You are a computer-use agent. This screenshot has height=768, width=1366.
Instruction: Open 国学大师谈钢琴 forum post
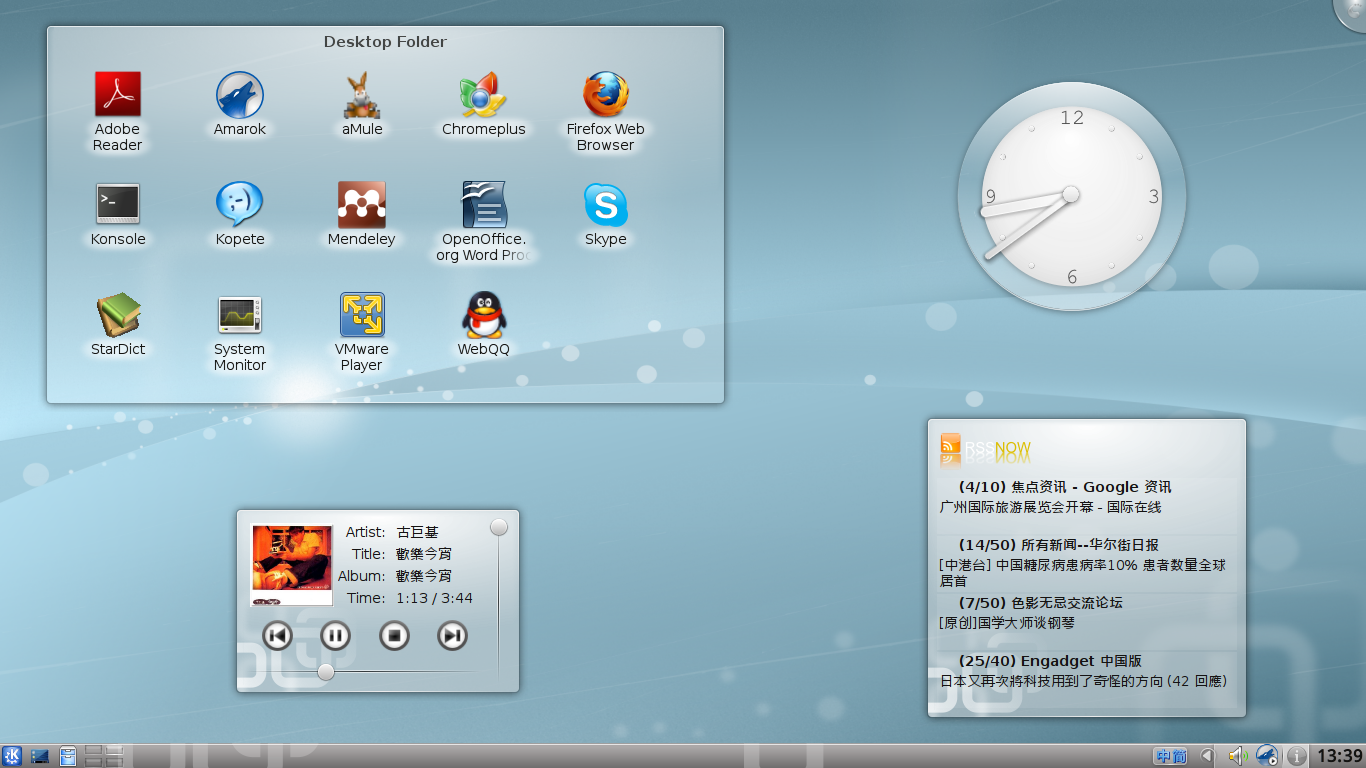[1007, 623]
